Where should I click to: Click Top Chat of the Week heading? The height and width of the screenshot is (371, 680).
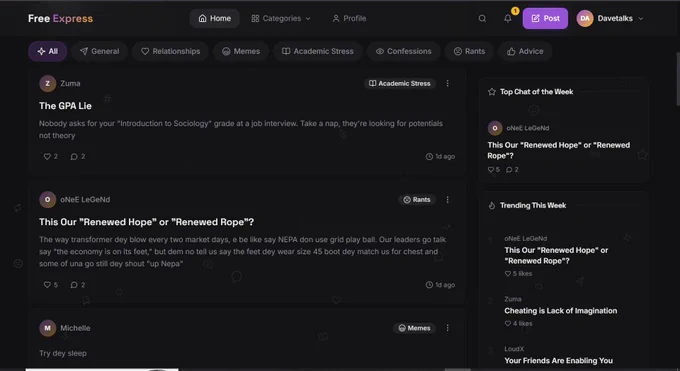[x=536, y=92]
